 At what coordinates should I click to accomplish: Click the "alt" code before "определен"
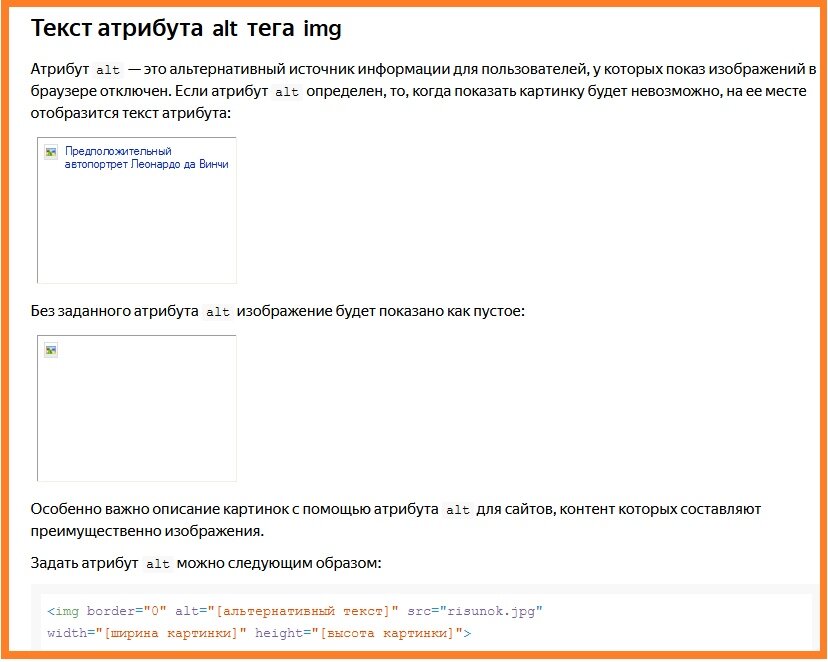(287, 92)
